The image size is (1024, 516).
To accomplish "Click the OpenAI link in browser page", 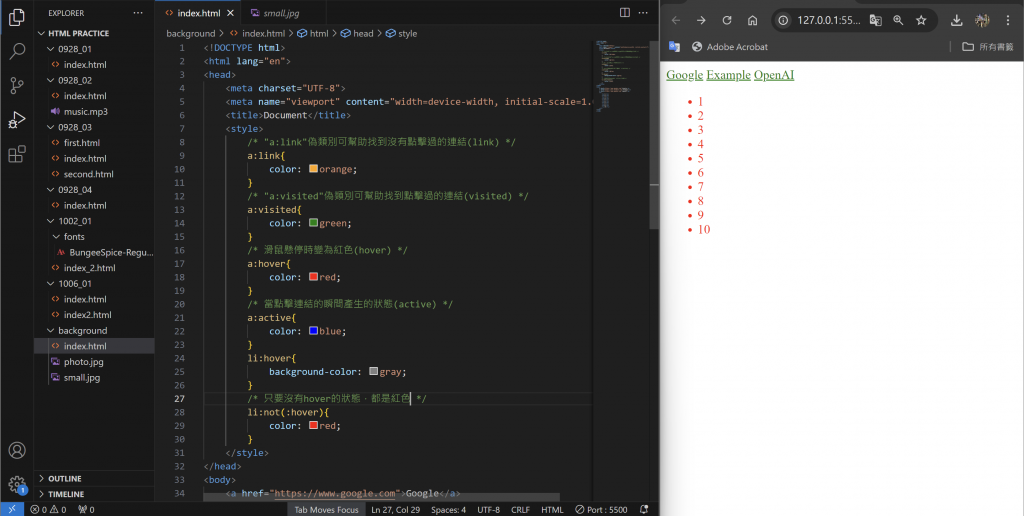I will point(774,75).
